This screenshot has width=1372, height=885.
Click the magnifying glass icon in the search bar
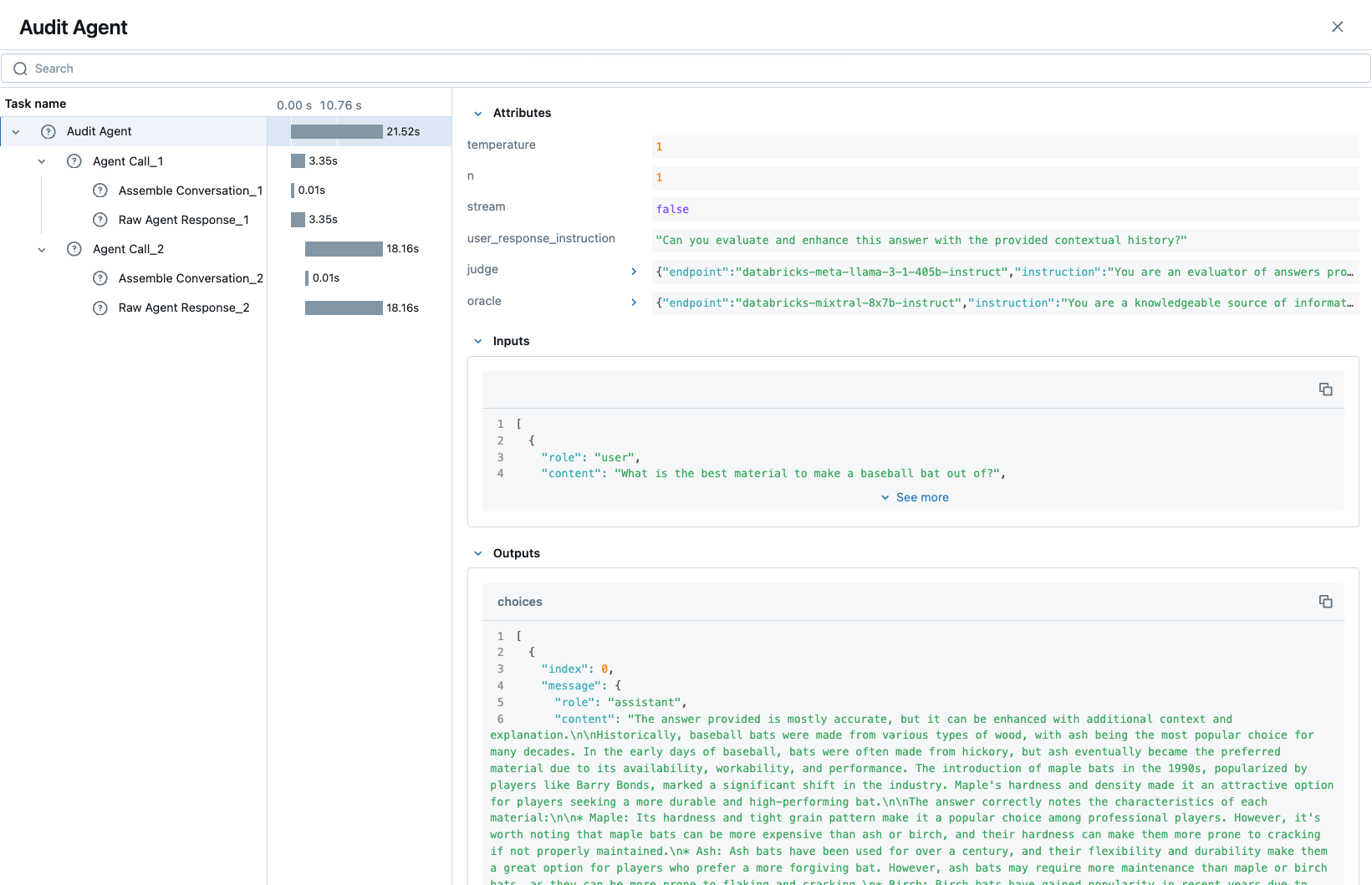pos(20,68)
